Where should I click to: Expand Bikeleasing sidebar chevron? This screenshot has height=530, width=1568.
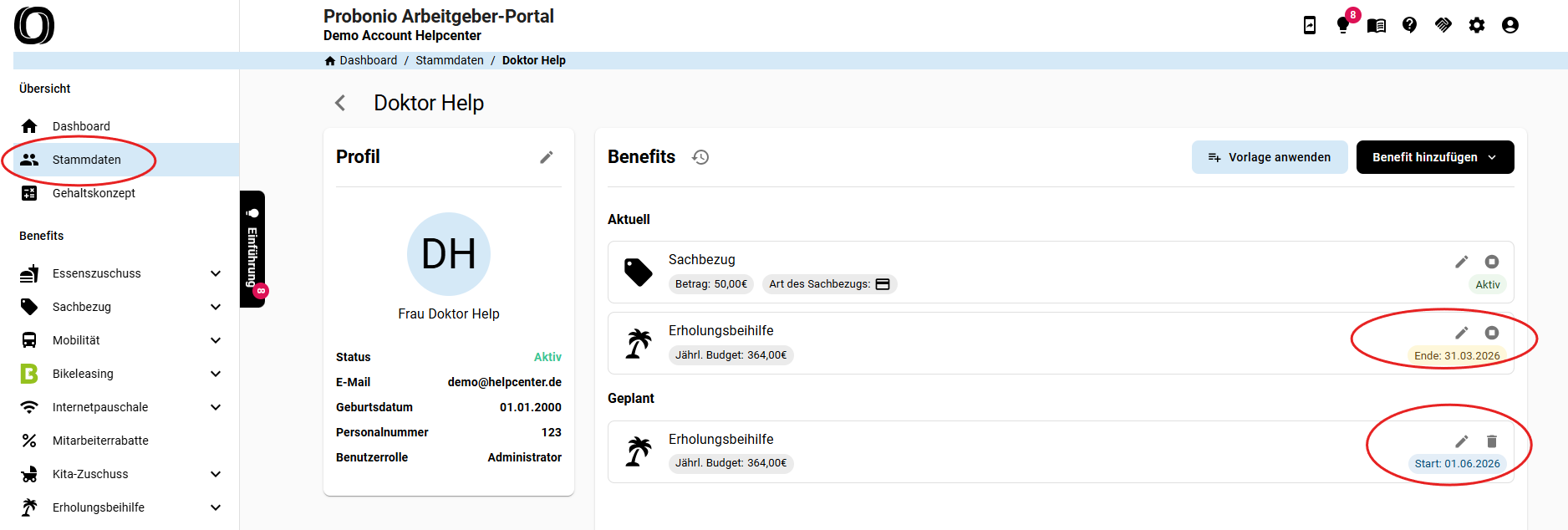click(216, 374)
